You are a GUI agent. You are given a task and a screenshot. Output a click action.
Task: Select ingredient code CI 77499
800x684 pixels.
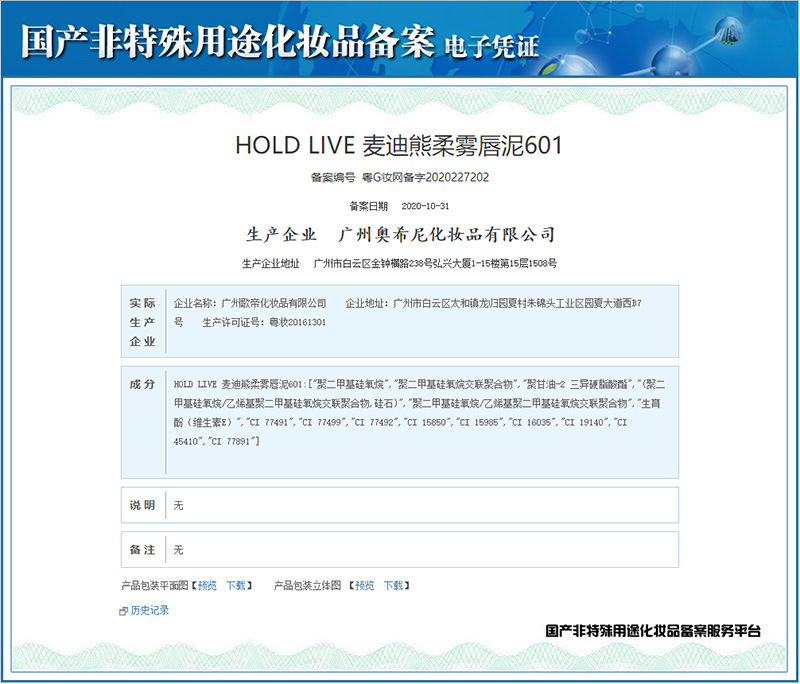pyautogui.click(x=323, y=422)
